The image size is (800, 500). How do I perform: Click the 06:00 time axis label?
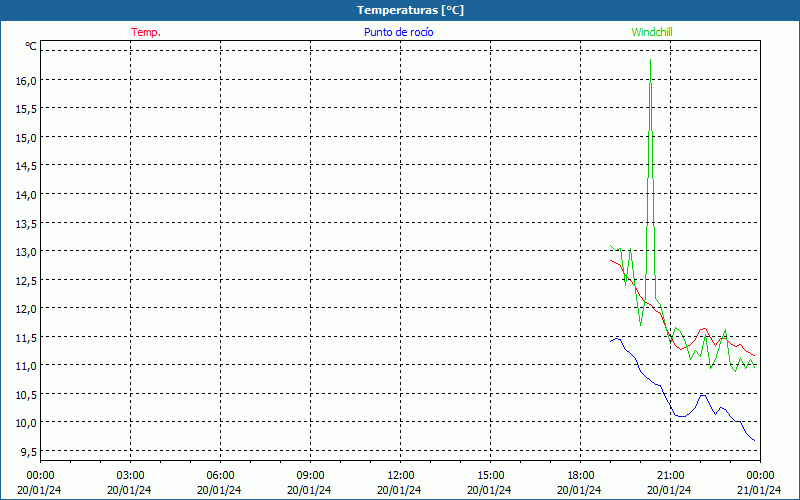pos(220,476)
